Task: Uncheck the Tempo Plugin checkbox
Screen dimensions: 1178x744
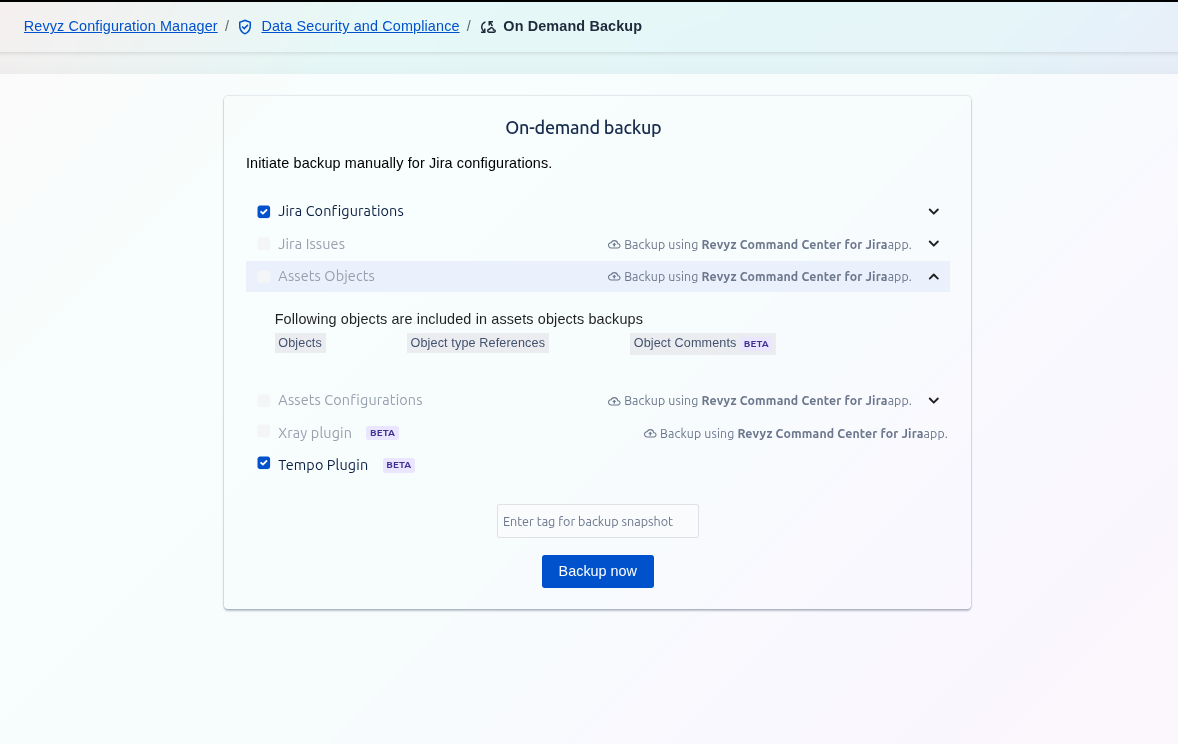Action: click(264, 463)
